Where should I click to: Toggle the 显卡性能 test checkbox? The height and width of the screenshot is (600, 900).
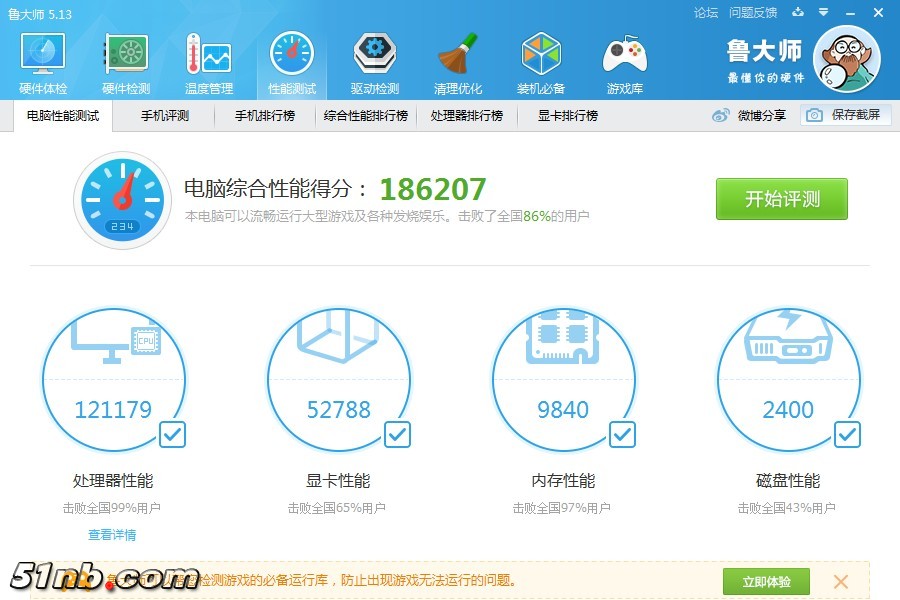pos(397,434)
